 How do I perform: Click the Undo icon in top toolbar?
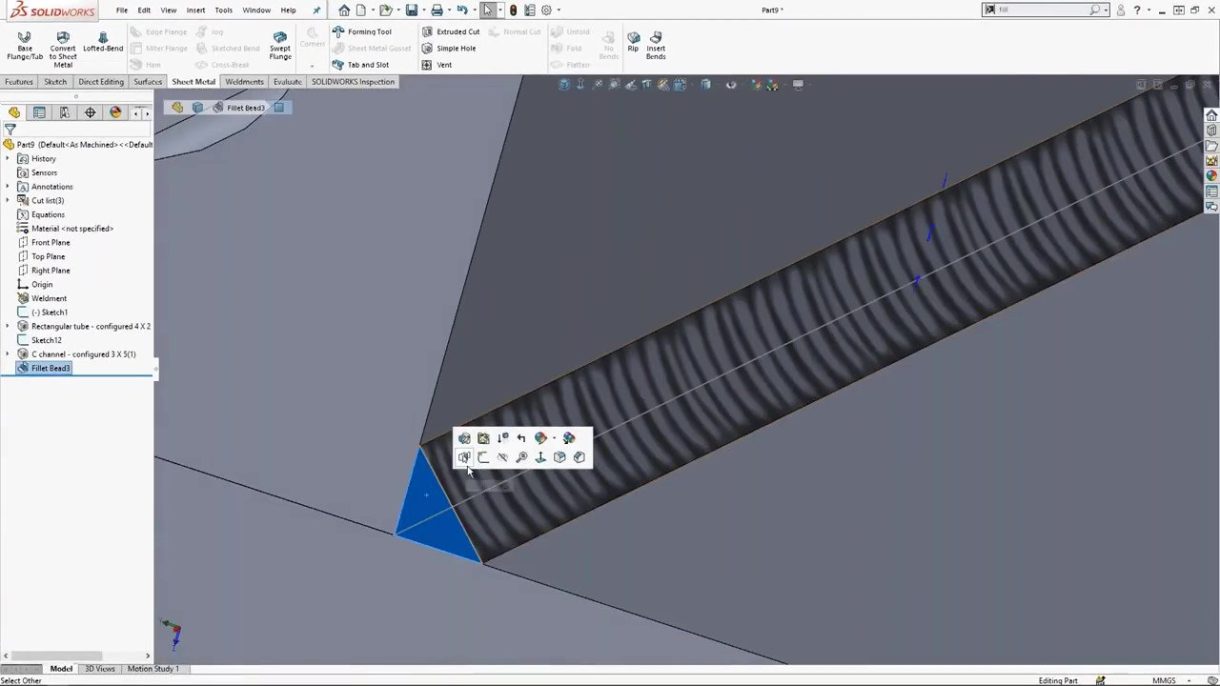462,10
